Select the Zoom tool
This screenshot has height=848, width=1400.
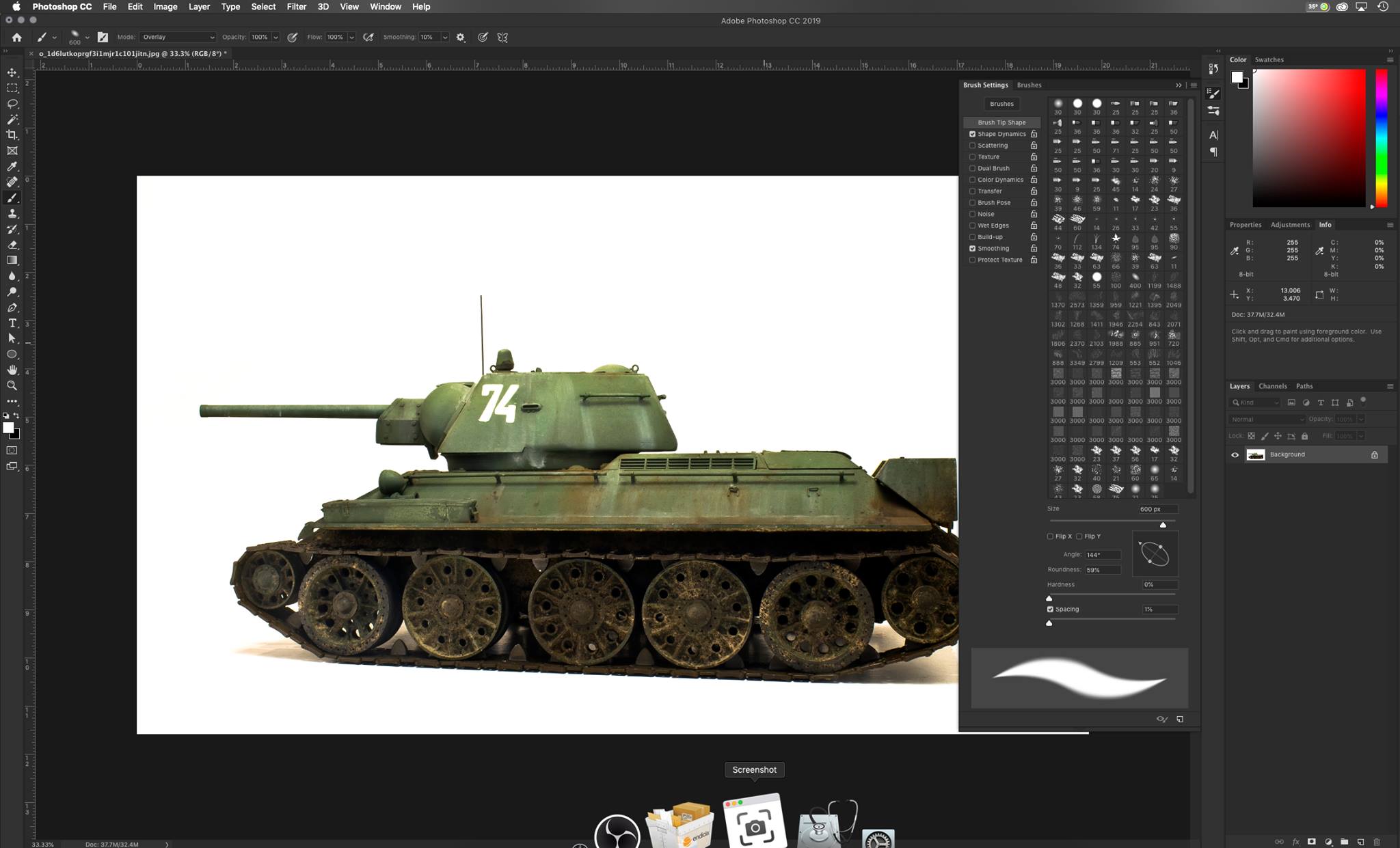[x=12, y=386]
